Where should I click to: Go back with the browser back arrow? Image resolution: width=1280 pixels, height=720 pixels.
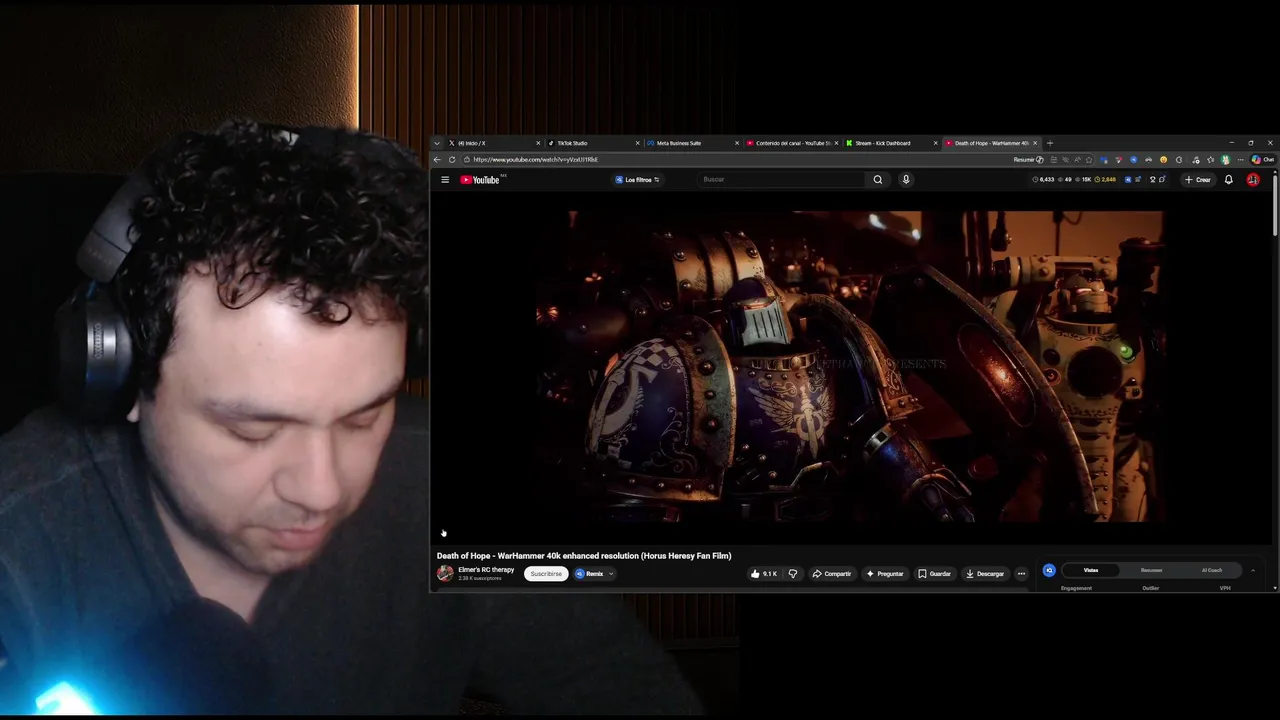437,160
